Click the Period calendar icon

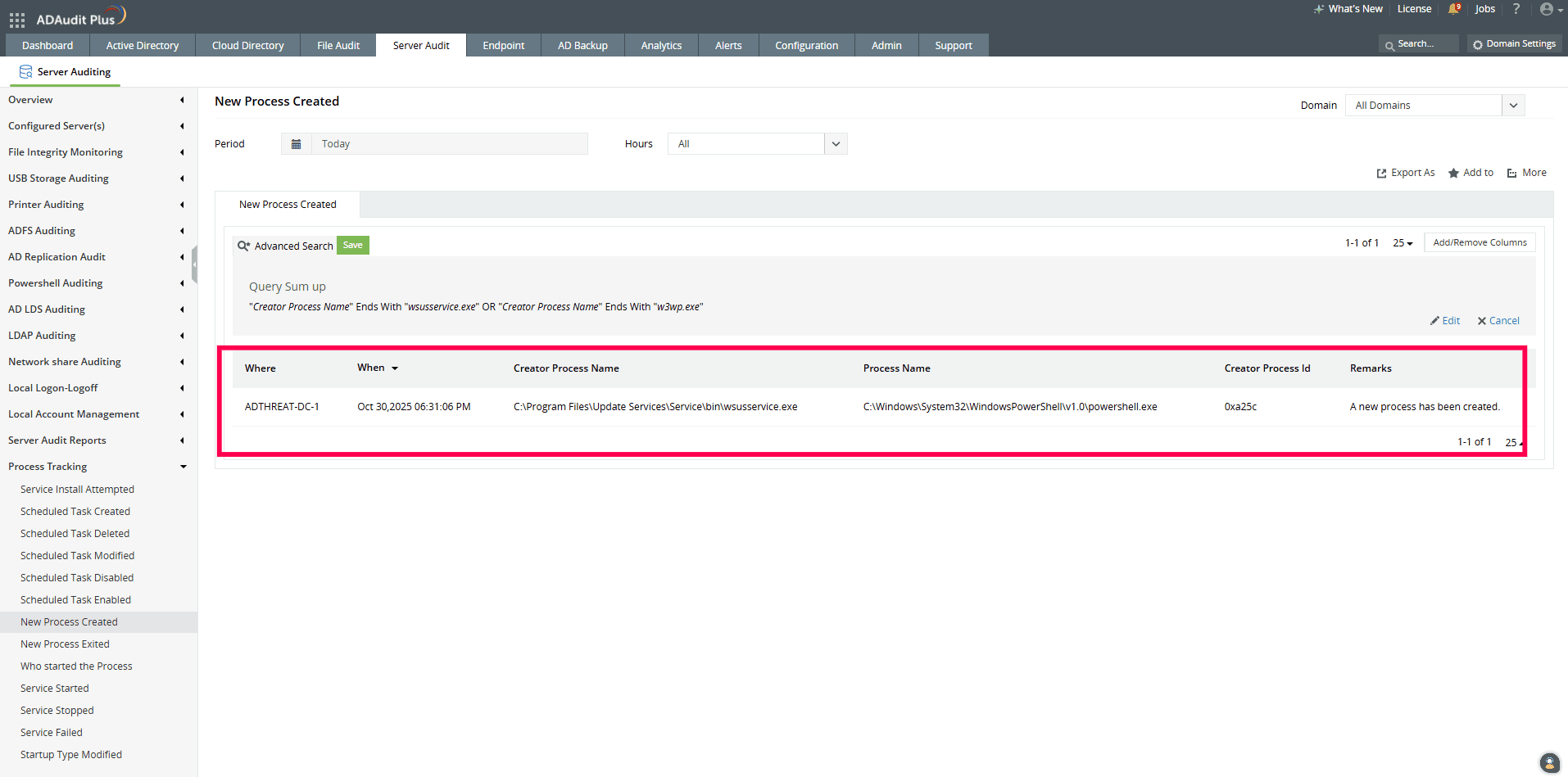point(296,144)
